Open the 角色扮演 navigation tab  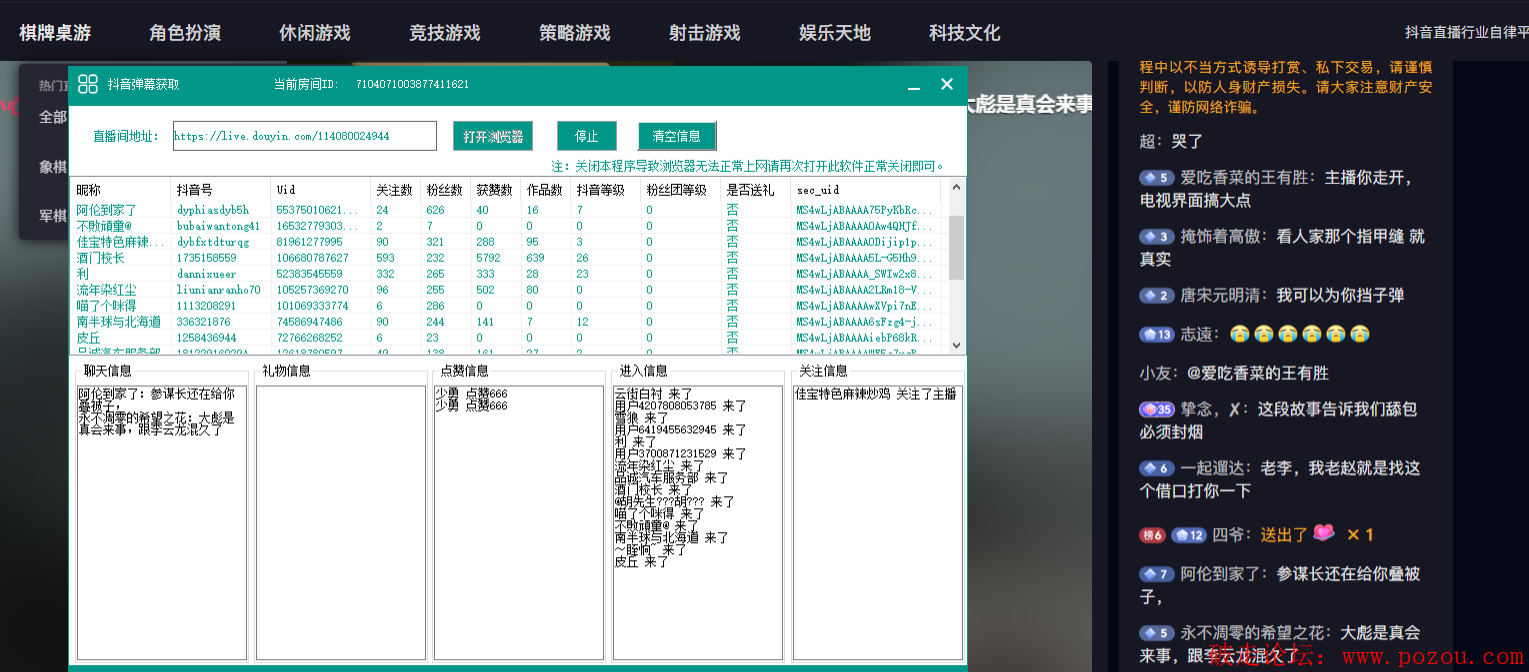(x=185, y=33)
